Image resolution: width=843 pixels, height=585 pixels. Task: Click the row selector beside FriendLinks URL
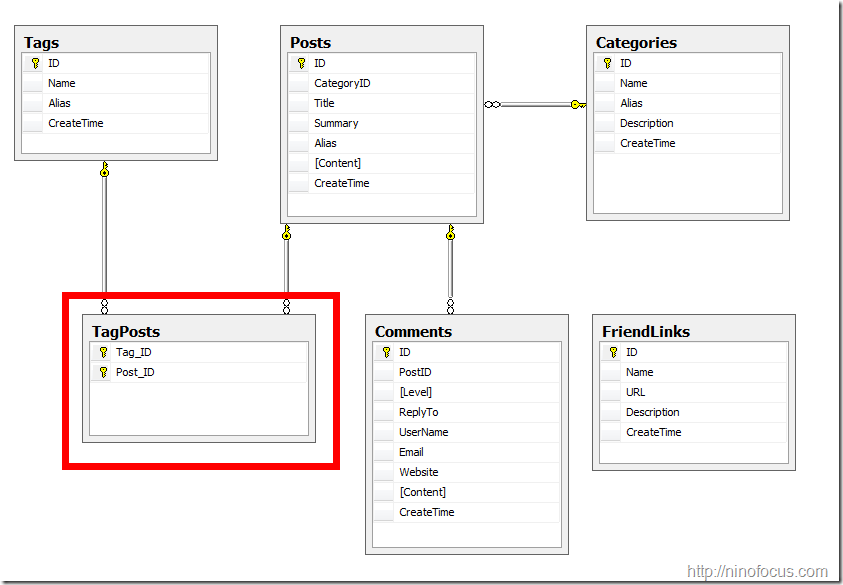coord(611,392)
